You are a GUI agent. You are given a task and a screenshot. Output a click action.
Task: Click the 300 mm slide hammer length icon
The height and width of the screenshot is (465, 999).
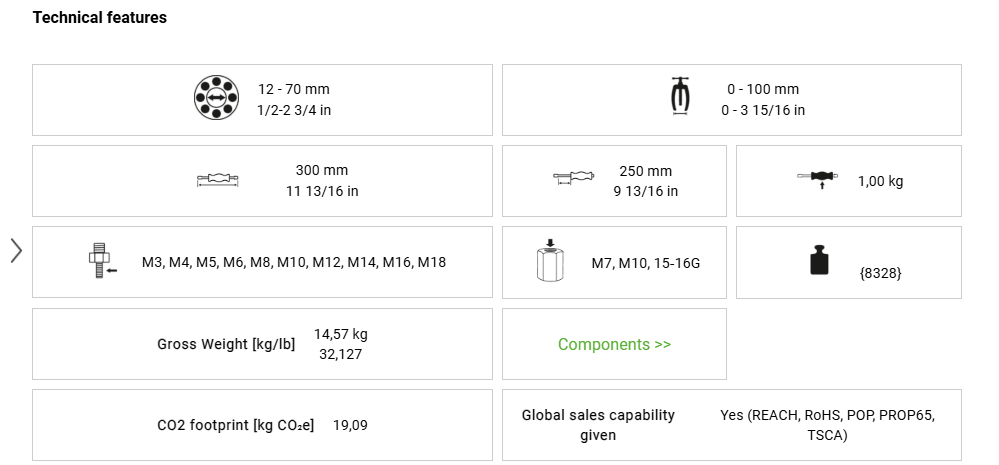pos(218,181)
